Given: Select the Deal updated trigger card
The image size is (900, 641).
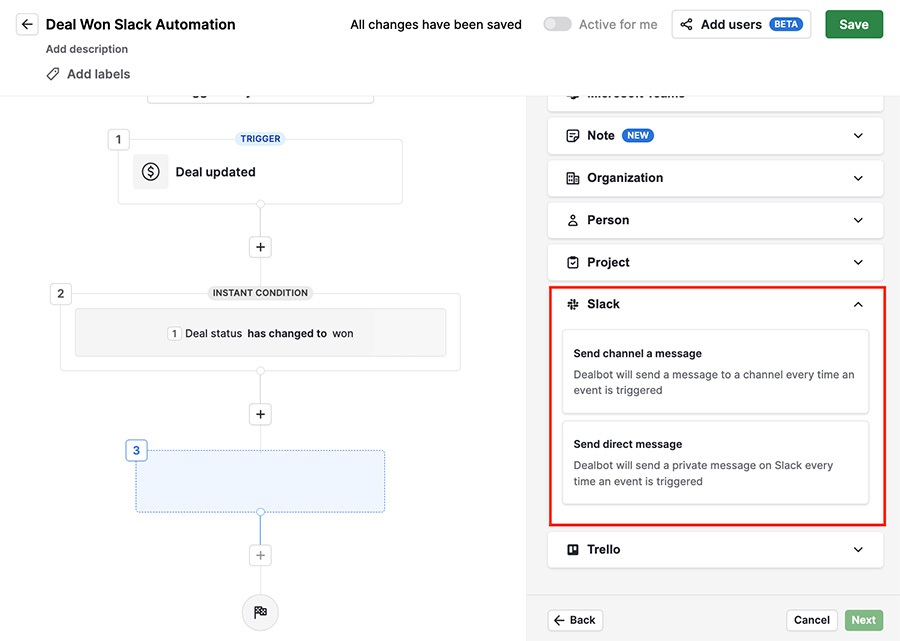Looking at the screenshot, I should pyautogui.click(x=260, y=172).
